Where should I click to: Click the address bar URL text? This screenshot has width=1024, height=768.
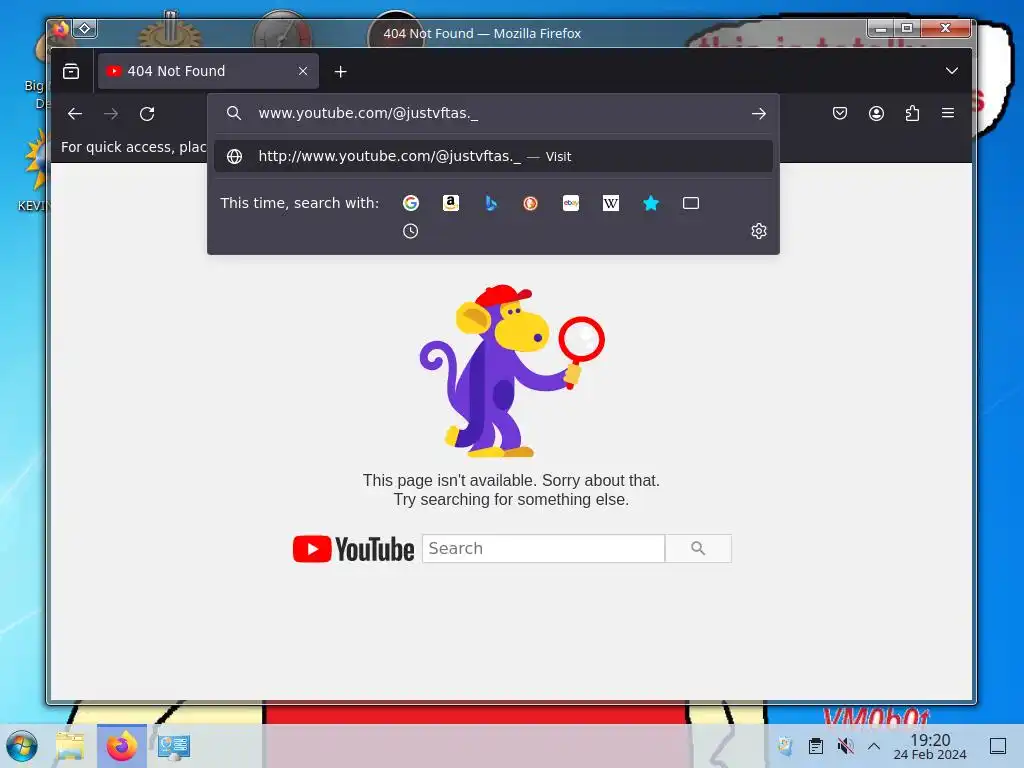[368, 113]
